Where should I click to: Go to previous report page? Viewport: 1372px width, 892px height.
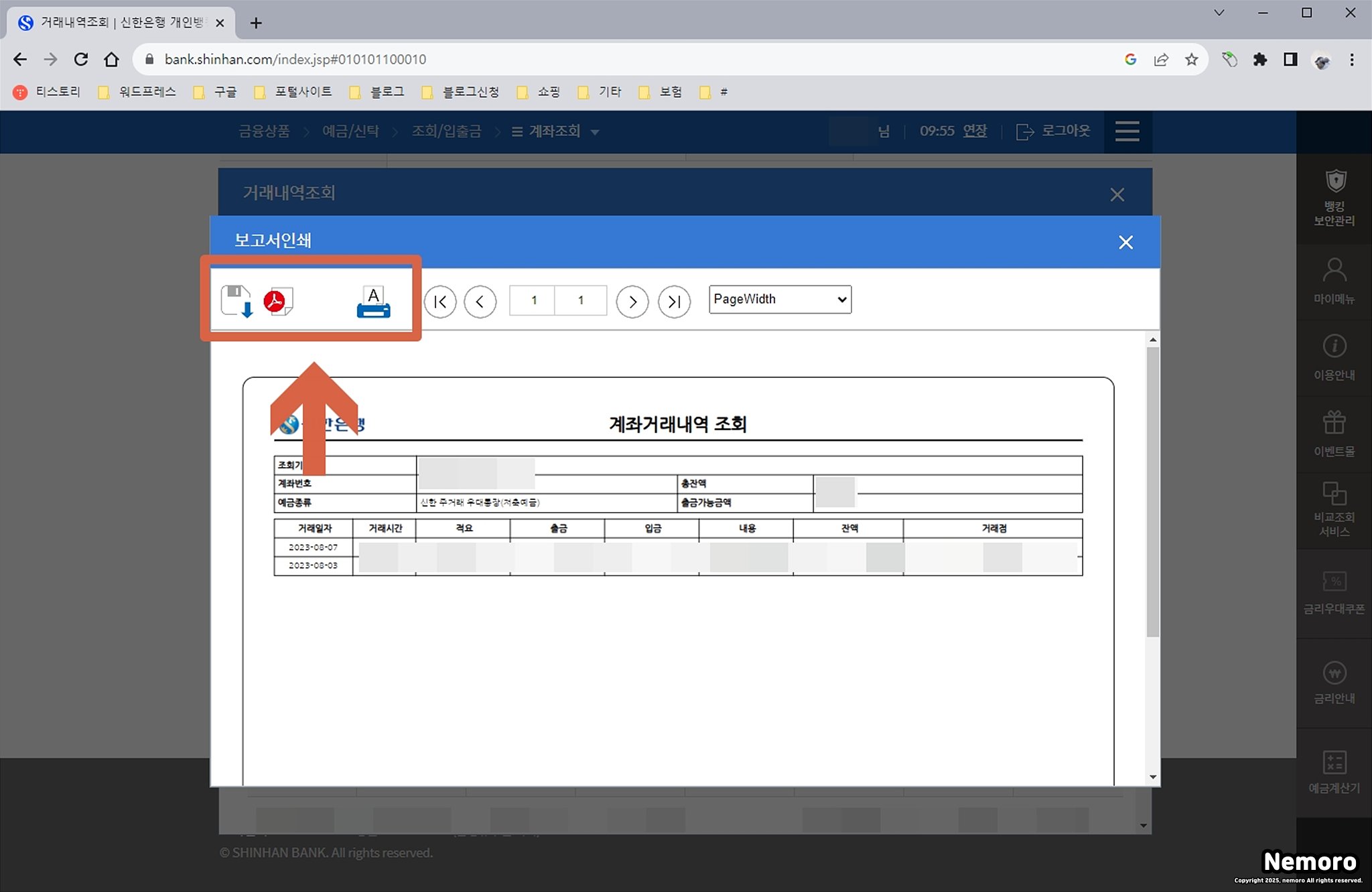coord(480,302)
